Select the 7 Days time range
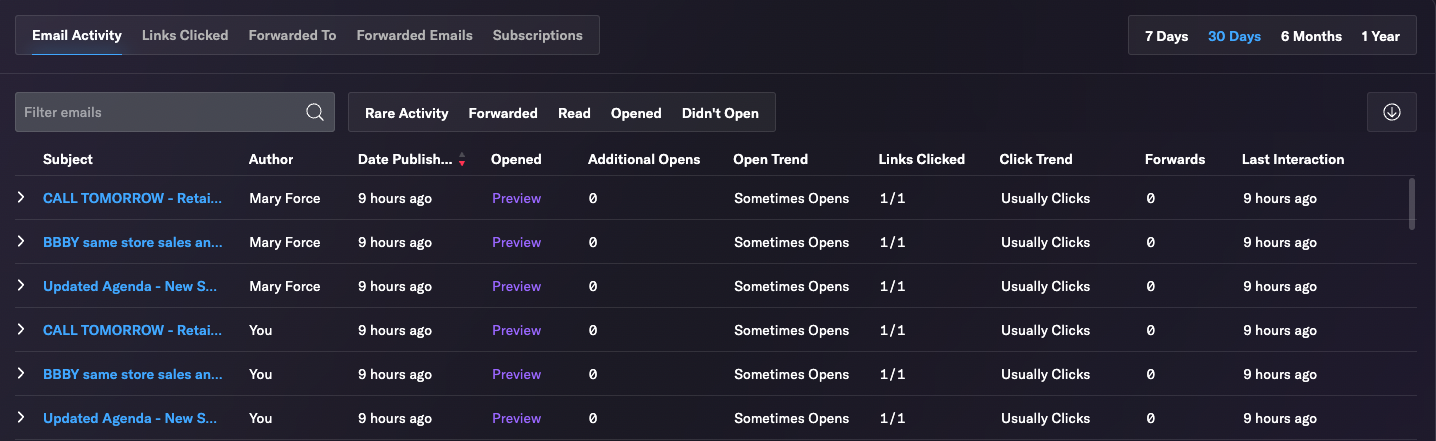Viewport: 1436px width, 441px height. tap(1166, 36)
